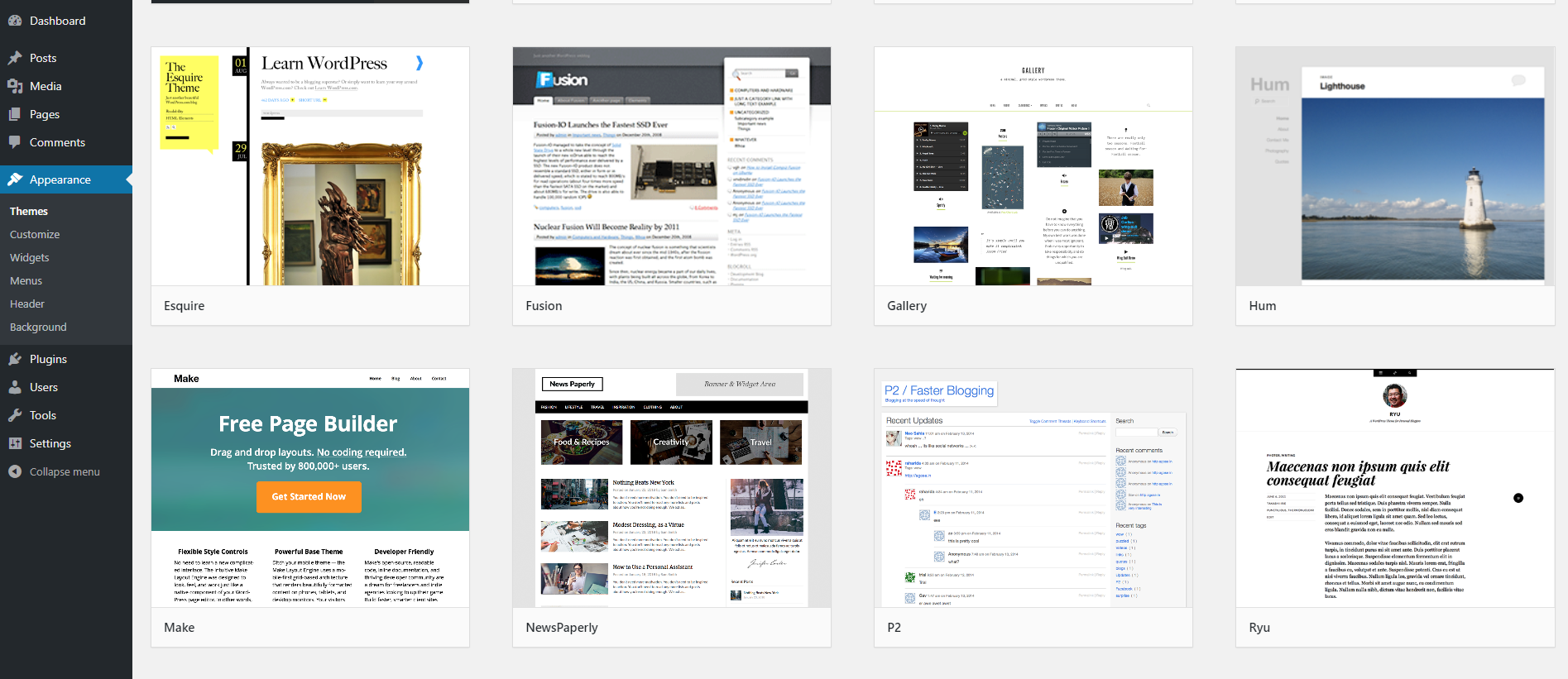Image resolution: width=1568 pixels, height=679 pixels.
Task: Open the Customize submenu item
Action: 35,234
